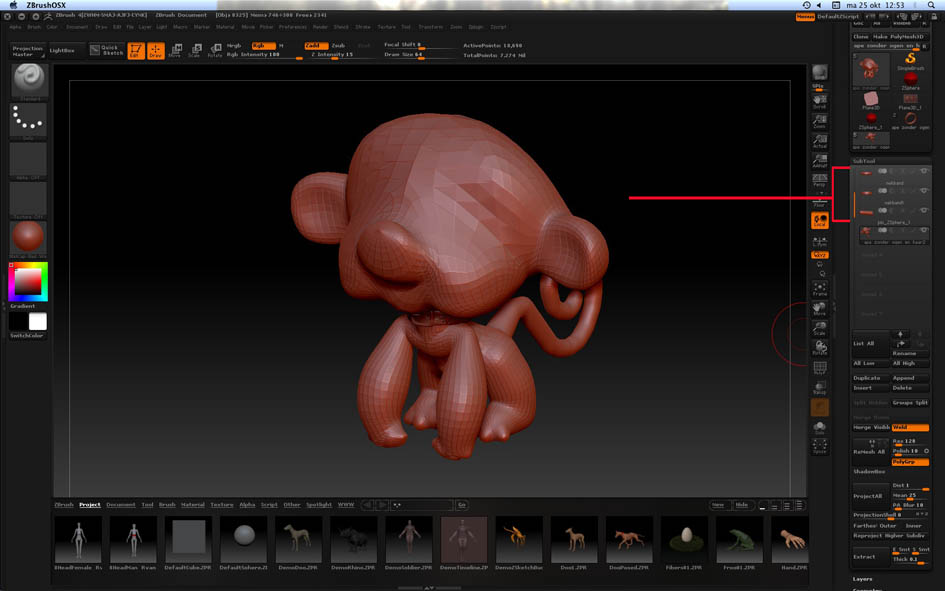The image size is (945, 591).
Task: Adjust the Draw Size slider
Action: 404,55
